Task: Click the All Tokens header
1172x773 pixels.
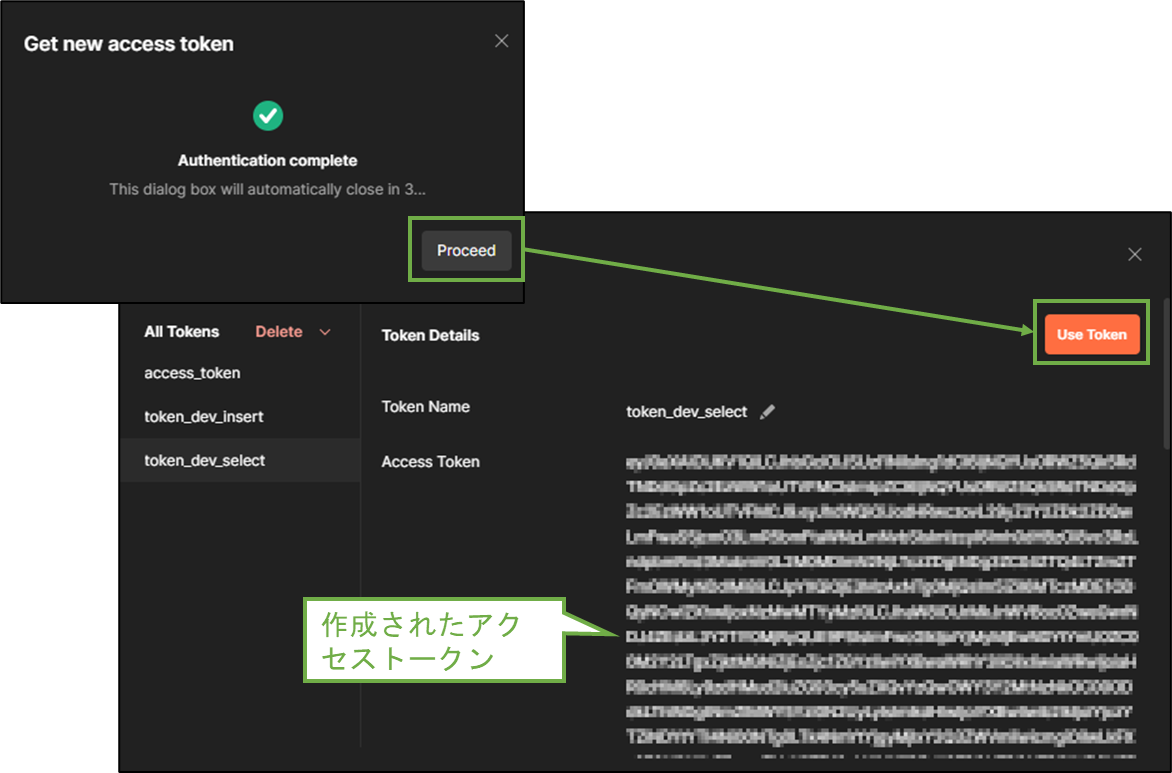Action: pos(182,331)
